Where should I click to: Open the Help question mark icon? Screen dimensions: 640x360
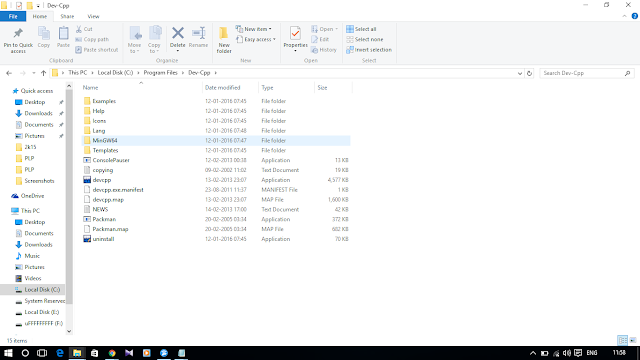635,16
